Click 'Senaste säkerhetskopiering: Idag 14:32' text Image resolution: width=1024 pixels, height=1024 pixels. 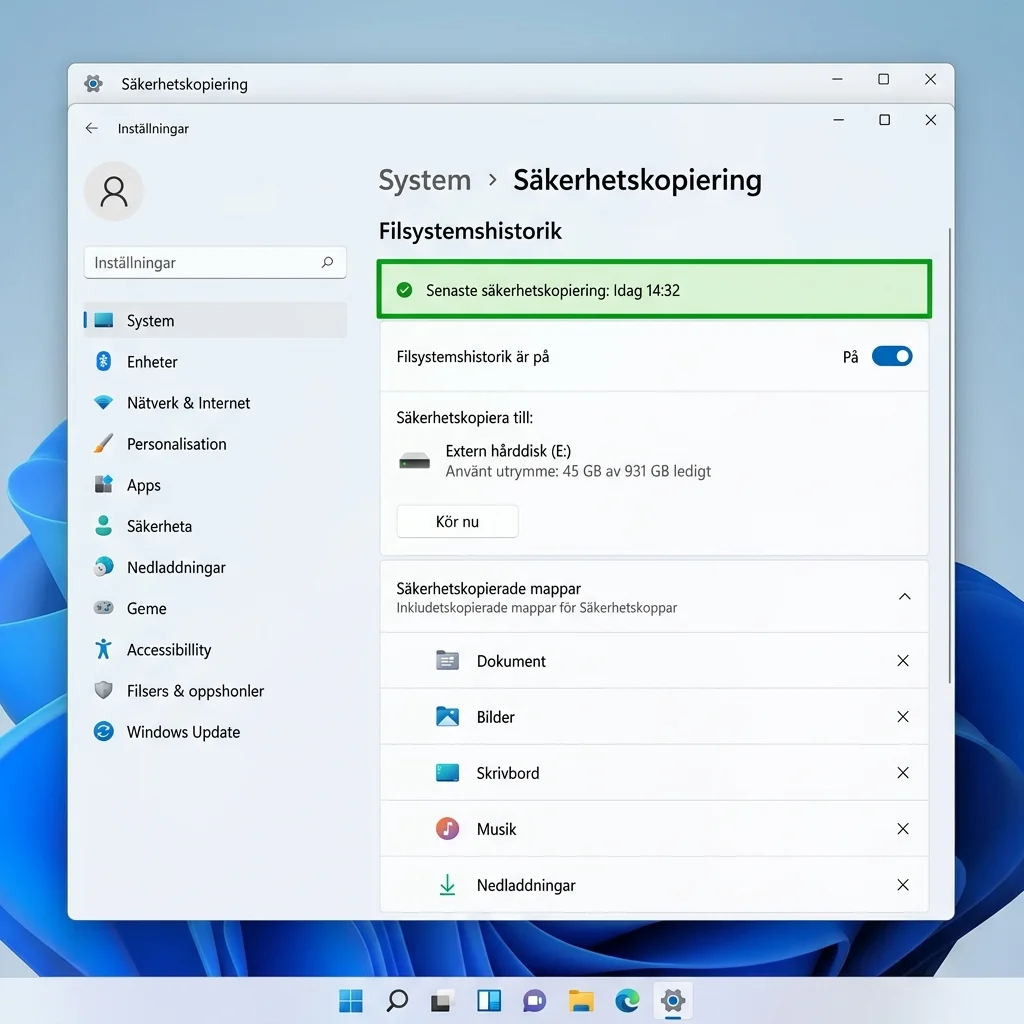pos(552,291)
